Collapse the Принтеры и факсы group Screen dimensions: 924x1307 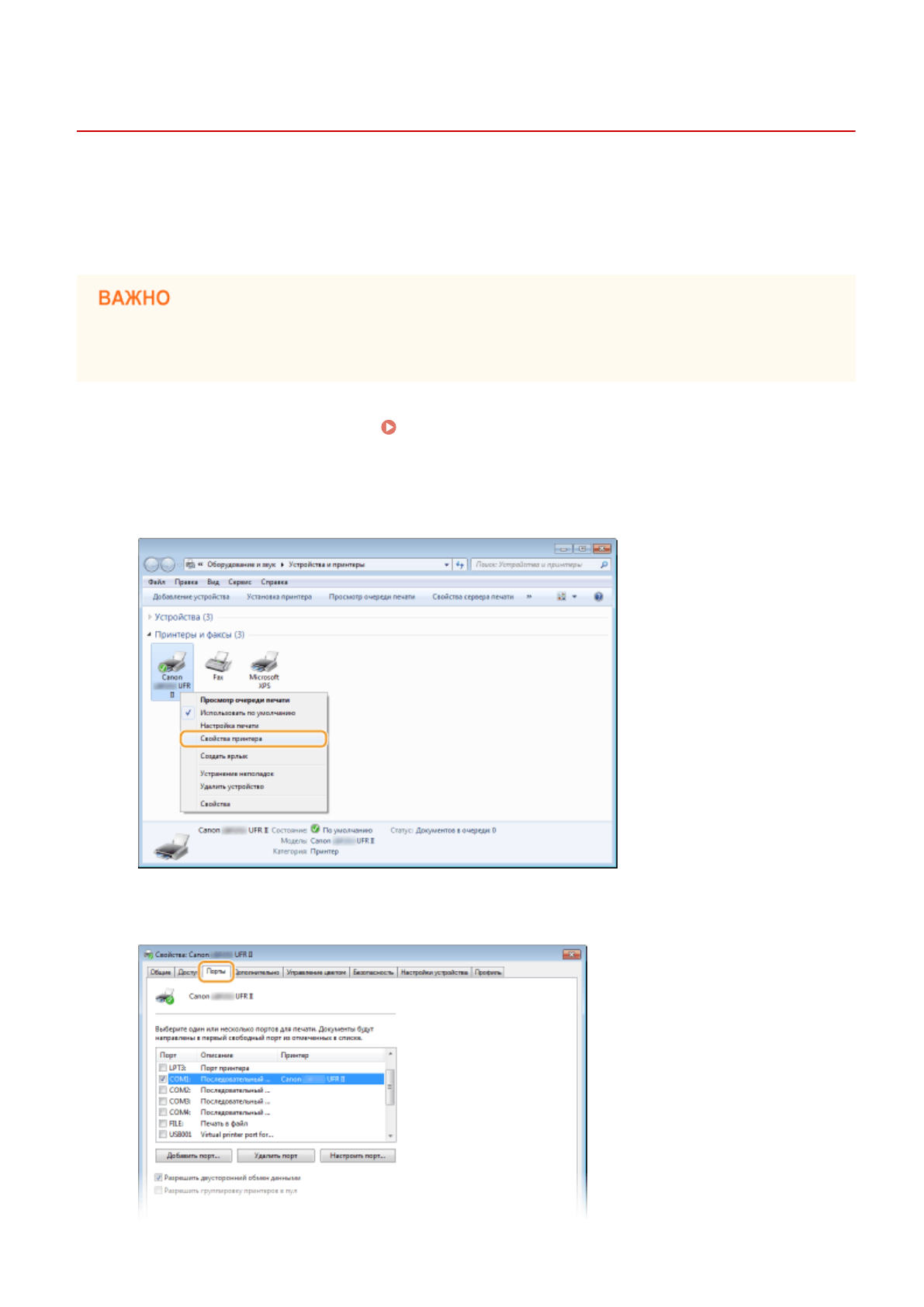pos(150,635)
